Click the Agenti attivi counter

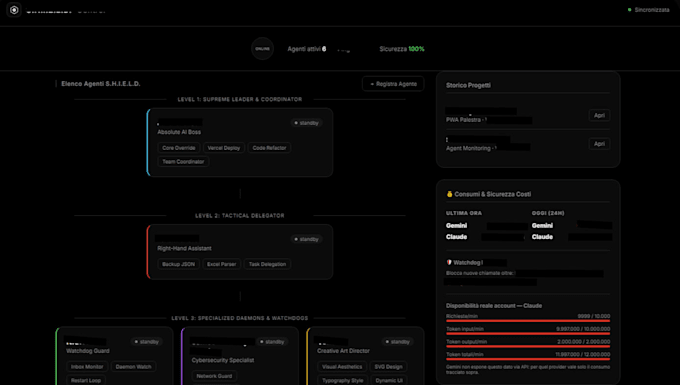[x=307, y=49]
